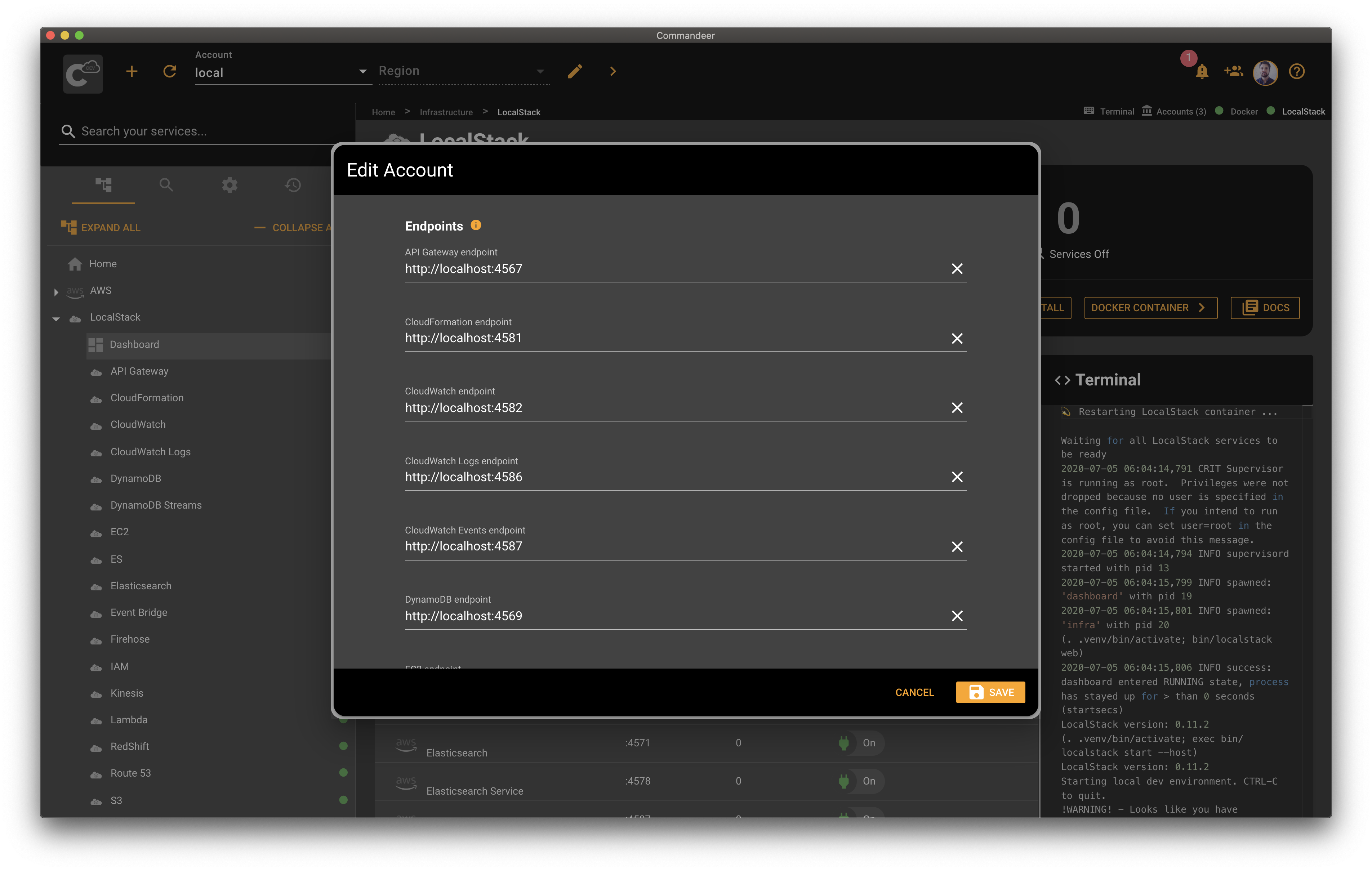Collapse the LocalStack tree node
This screenshot has height=871, width=1372.
tap(56, 318)
